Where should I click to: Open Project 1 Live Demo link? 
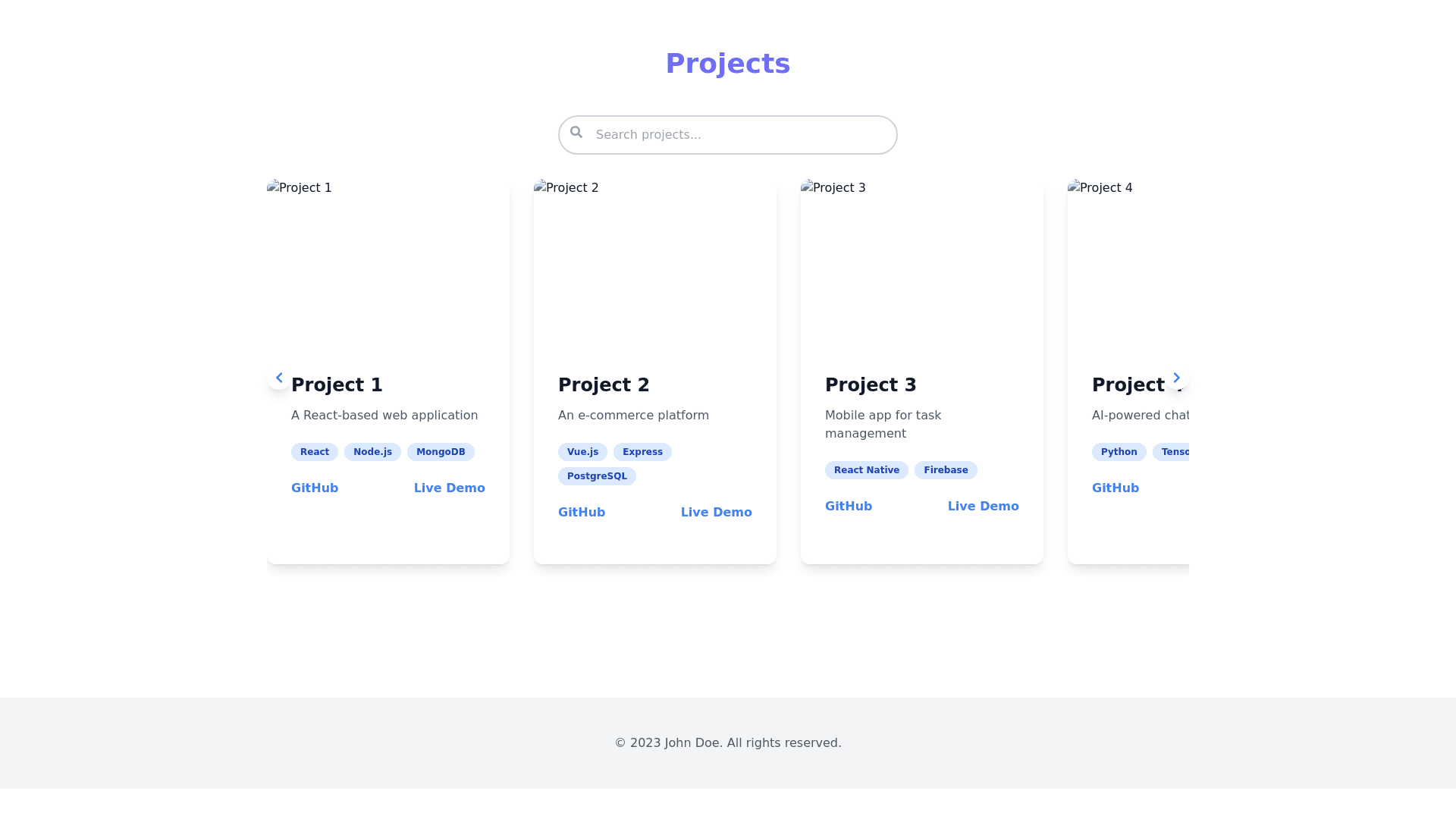point(449,488)
